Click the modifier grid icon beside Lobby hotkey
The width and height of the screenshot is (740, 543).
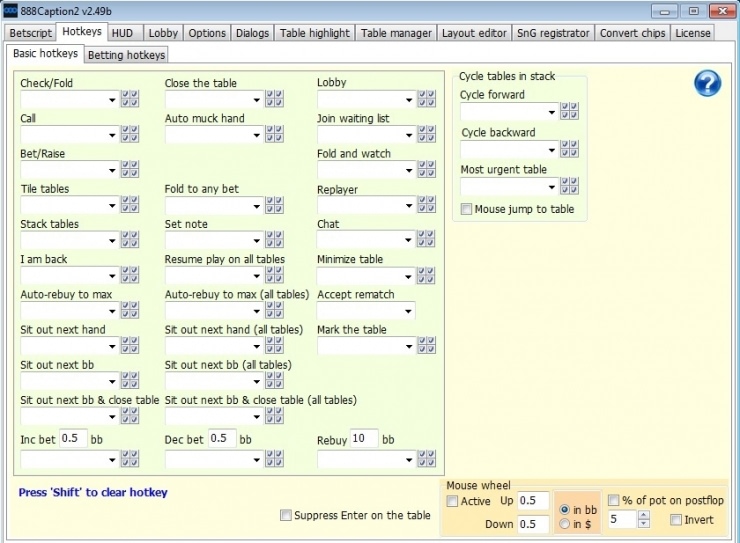(427, 99)
